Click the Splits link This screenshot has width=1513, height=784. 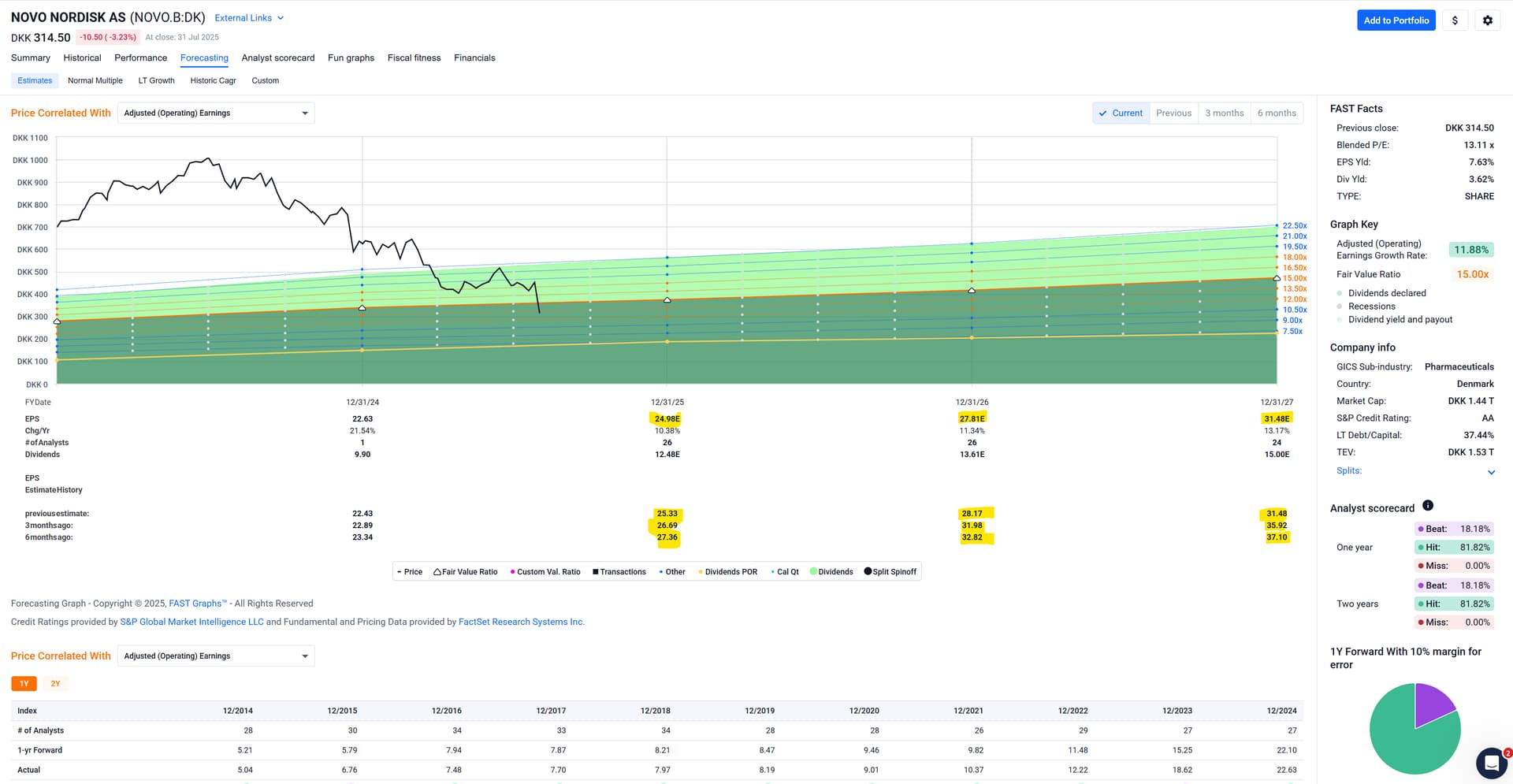pos(1348,470)
